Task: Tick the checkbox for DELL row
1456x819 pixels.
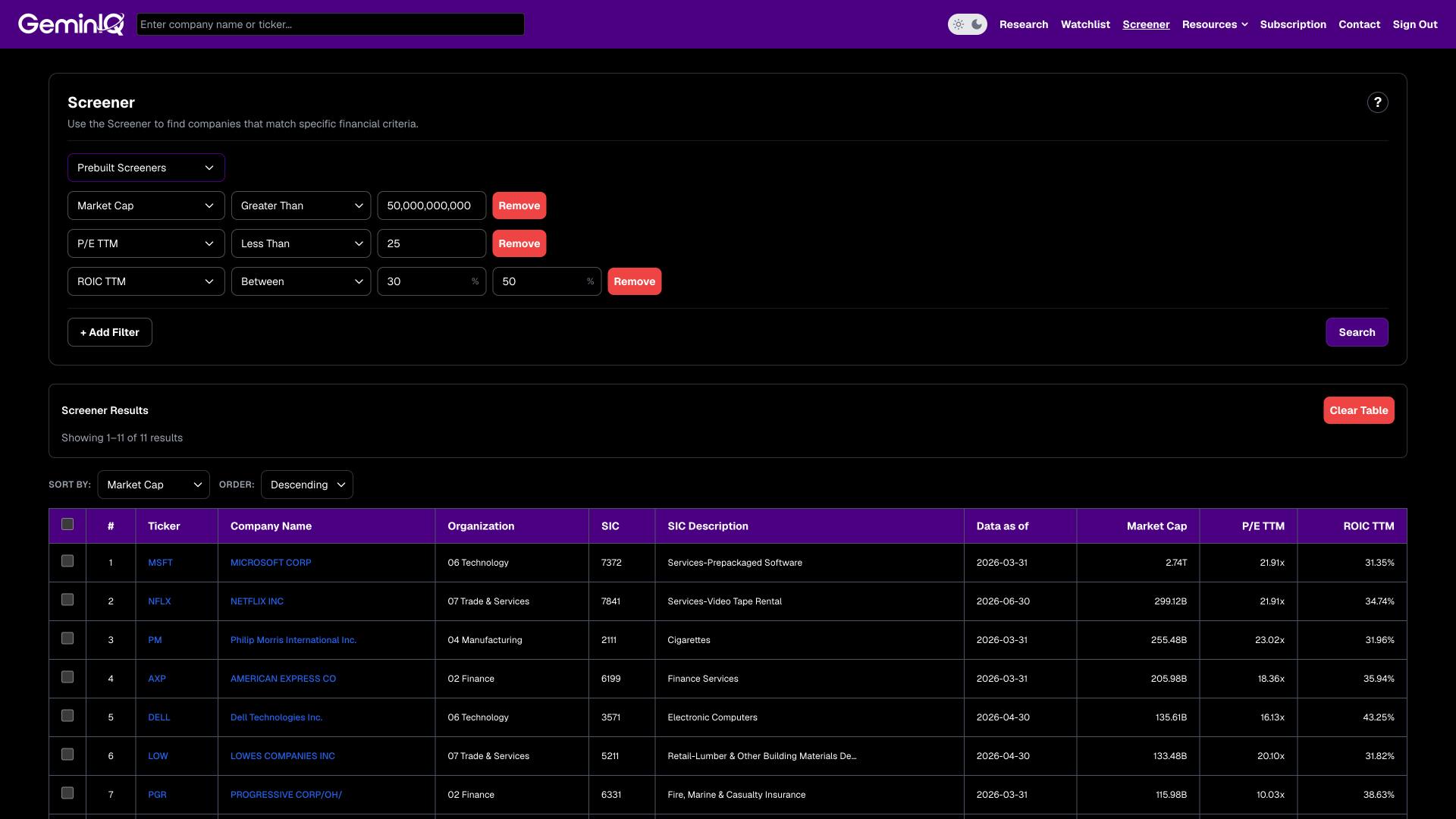Action: click(67, 716)
